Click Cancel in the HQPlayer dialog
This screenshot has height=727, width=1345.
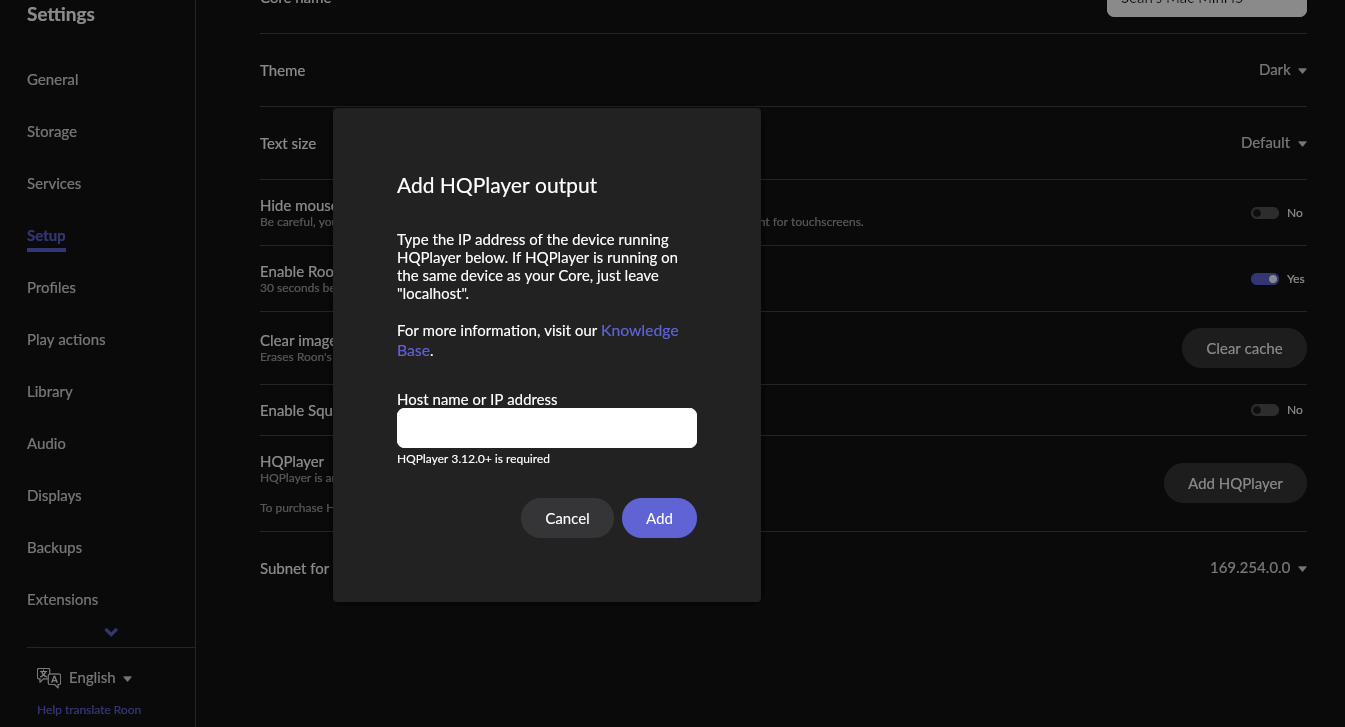(567, 518)
